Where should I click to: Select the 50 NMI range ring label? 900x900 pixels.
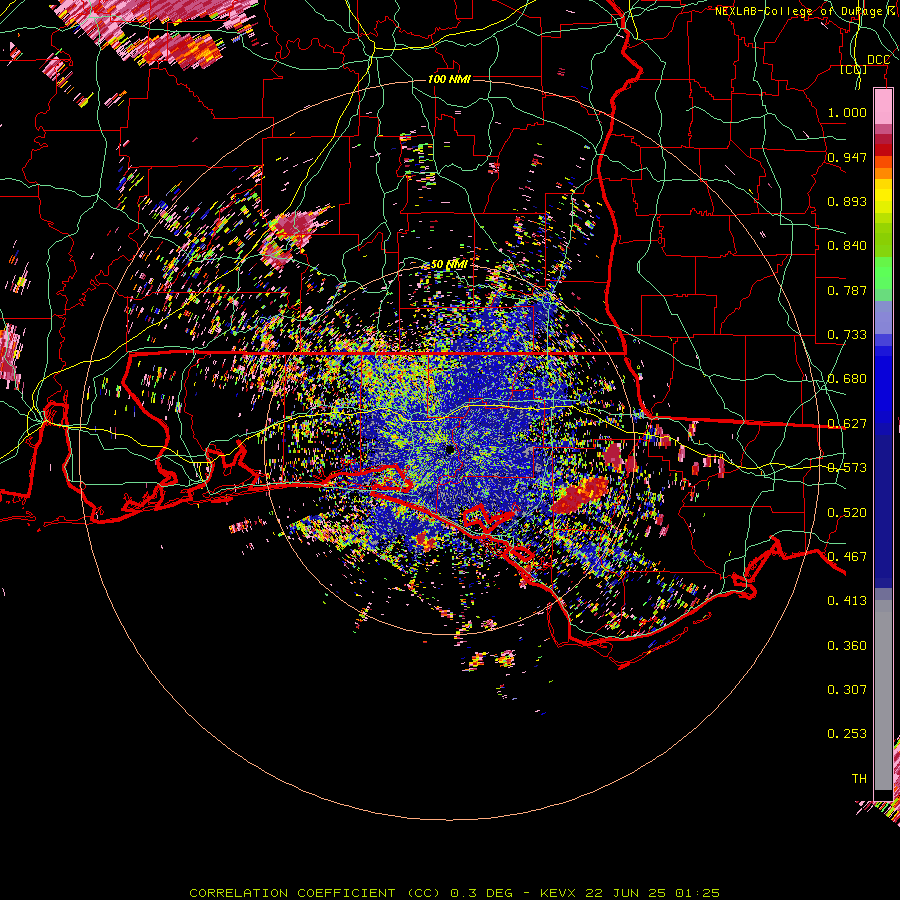(x=449, y=265)
